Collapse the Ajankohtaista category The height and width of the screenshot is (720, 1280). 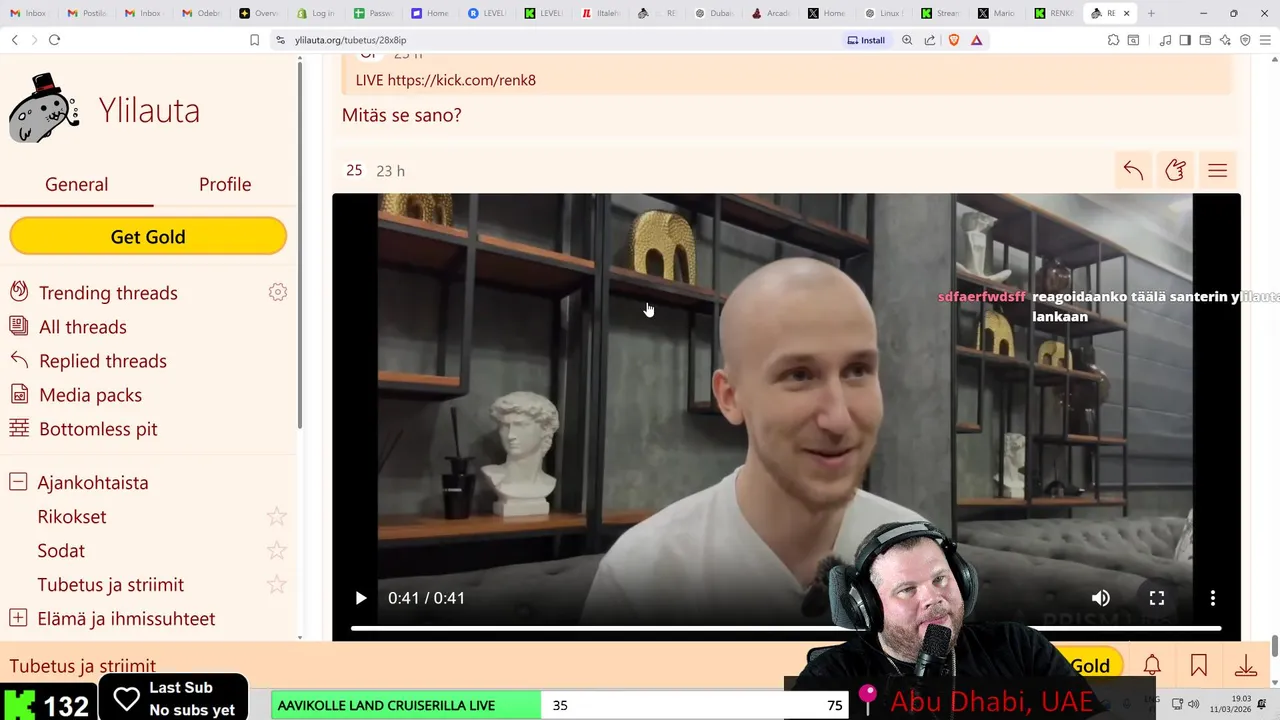(18, 482)
